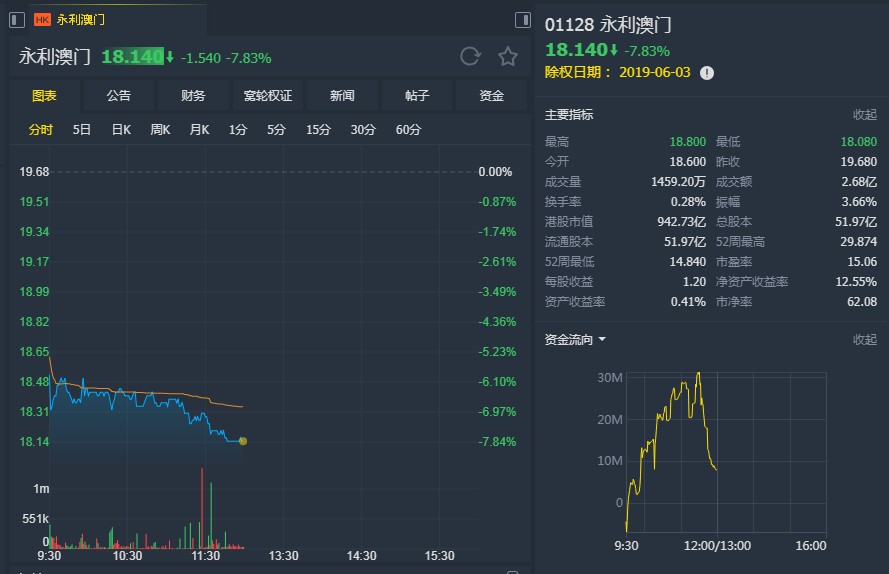Click the refresh quote icon

pos(470,57)
